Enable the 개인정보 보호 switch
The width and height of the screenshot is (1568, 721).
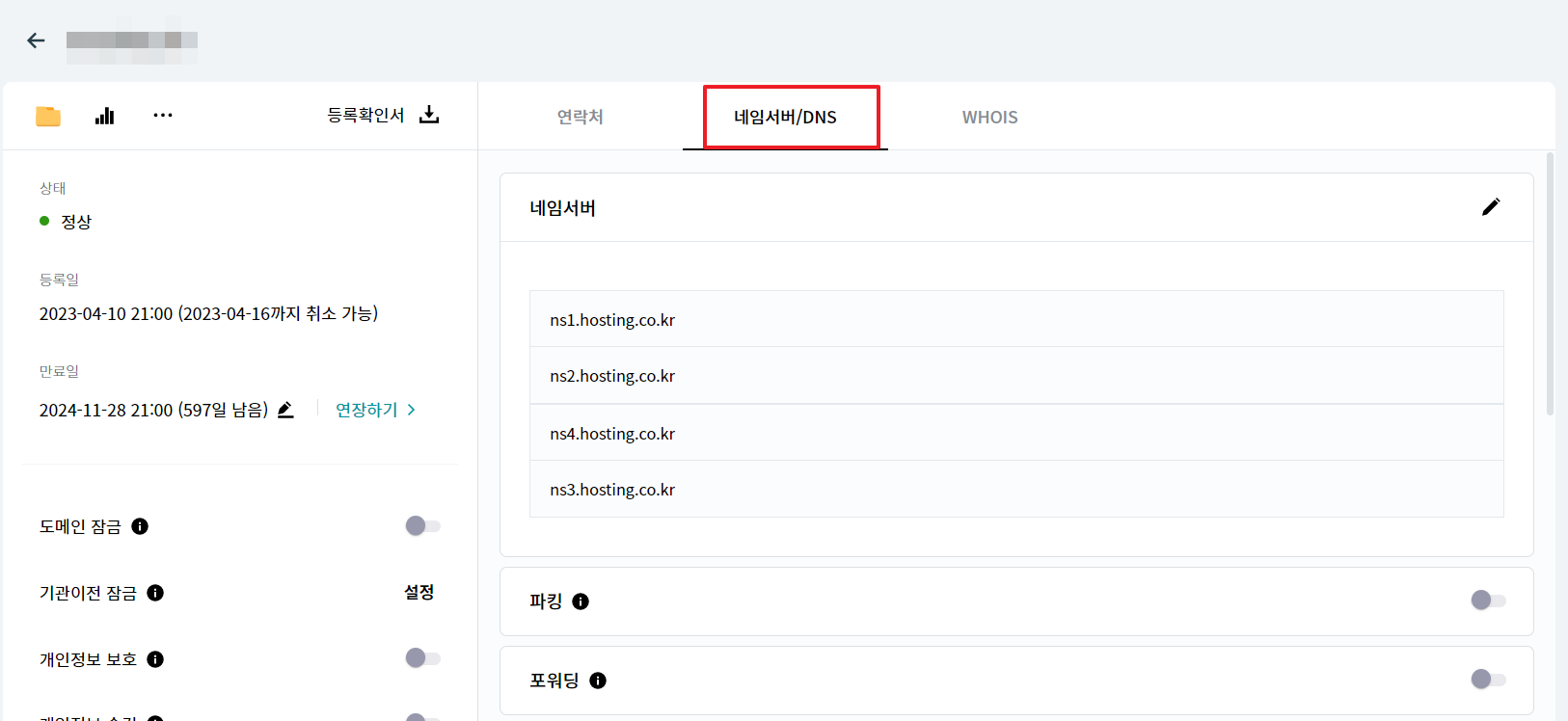coord(422,658)
